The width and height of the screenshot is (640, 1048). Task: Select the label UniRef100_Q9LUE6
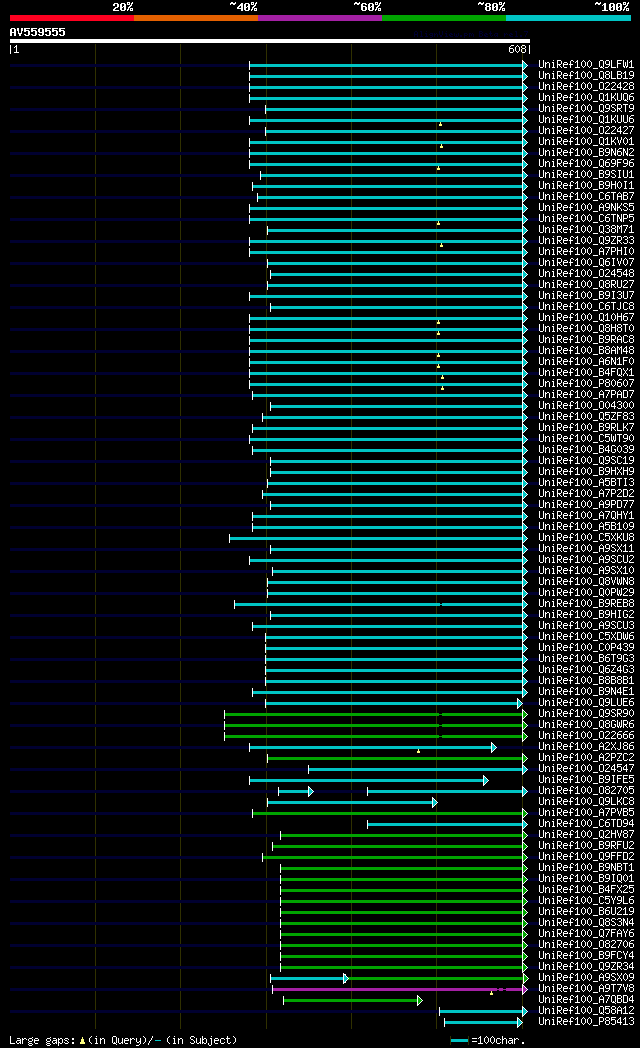pyautogui.click(x=586, y=702)
